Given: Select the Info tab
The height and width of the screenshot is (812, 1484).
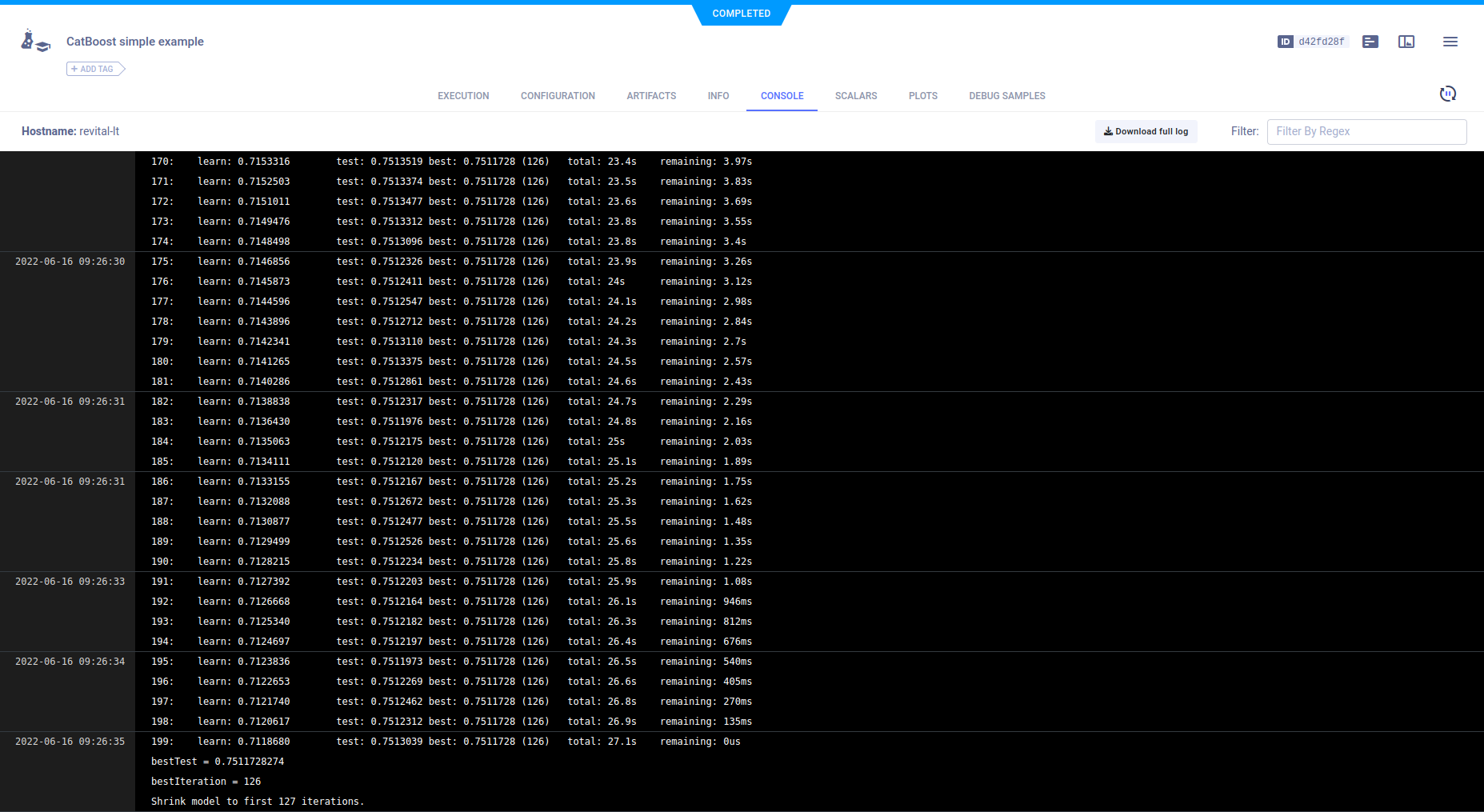Looking at the screenshot, I should pyautogui.click(x=718, y=96).
